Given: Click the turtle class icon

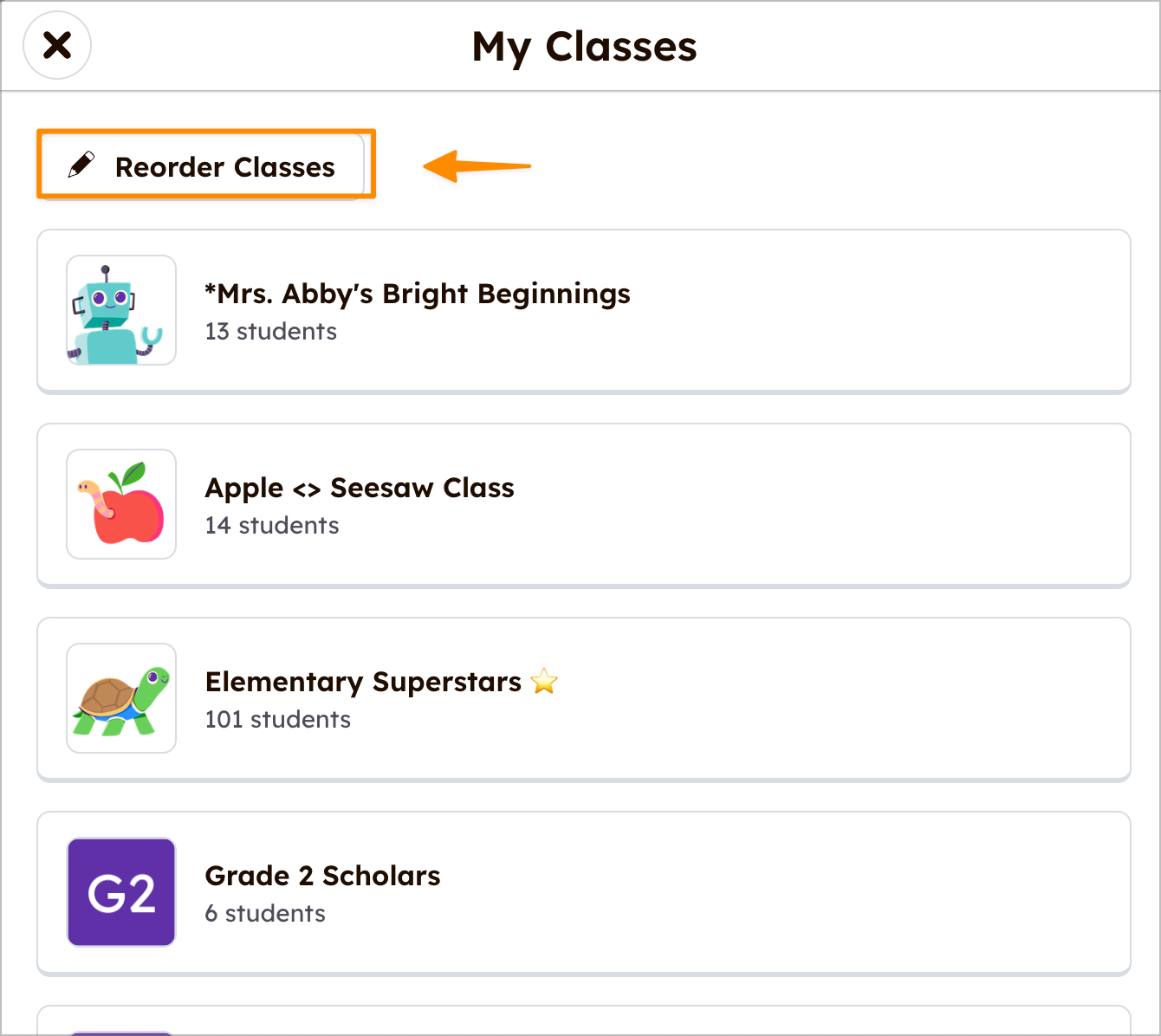Looking at the screenshot, I should click(x=121, y=698).
